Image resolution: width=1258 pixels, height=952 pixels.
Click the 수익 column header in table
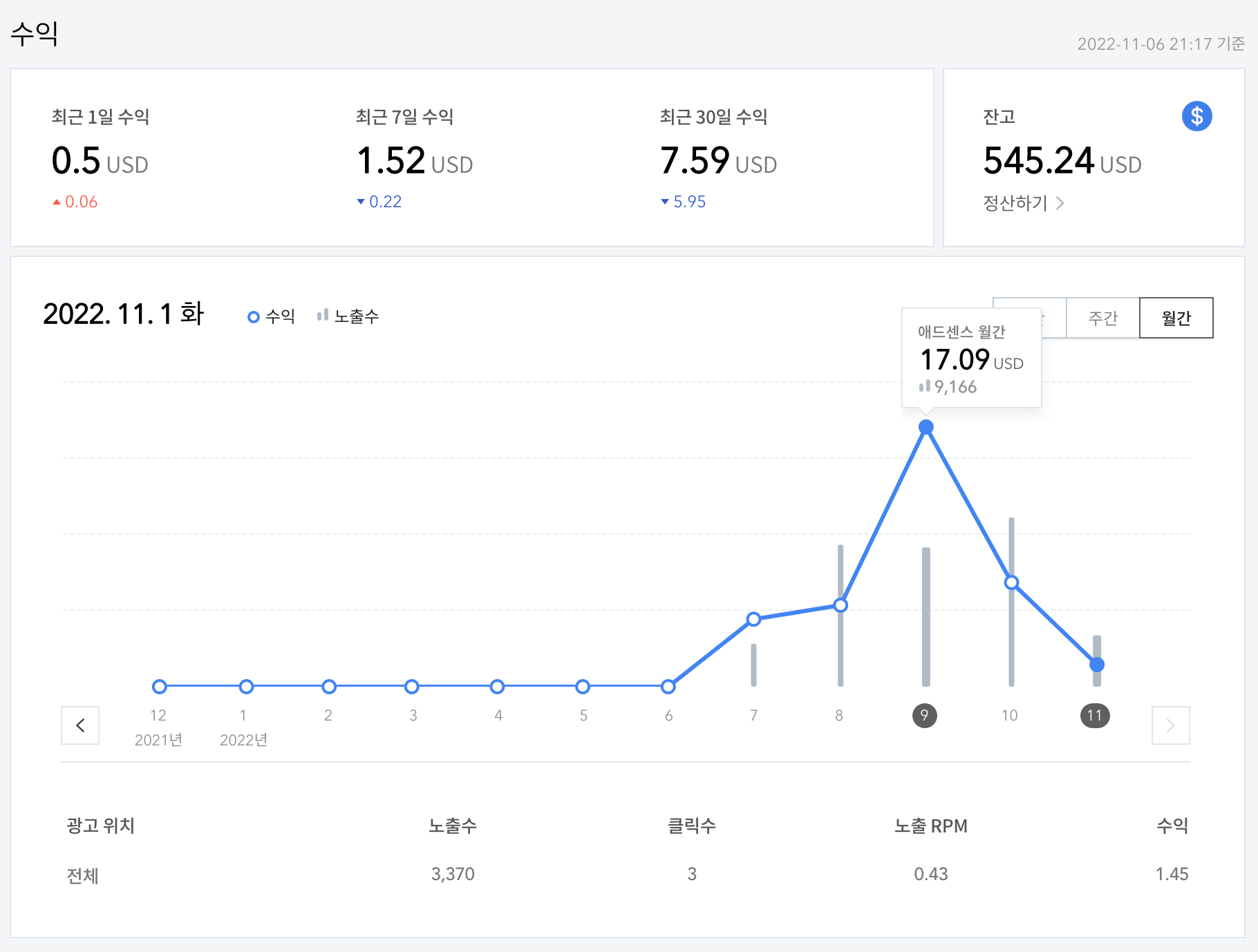pos(1172,826)
